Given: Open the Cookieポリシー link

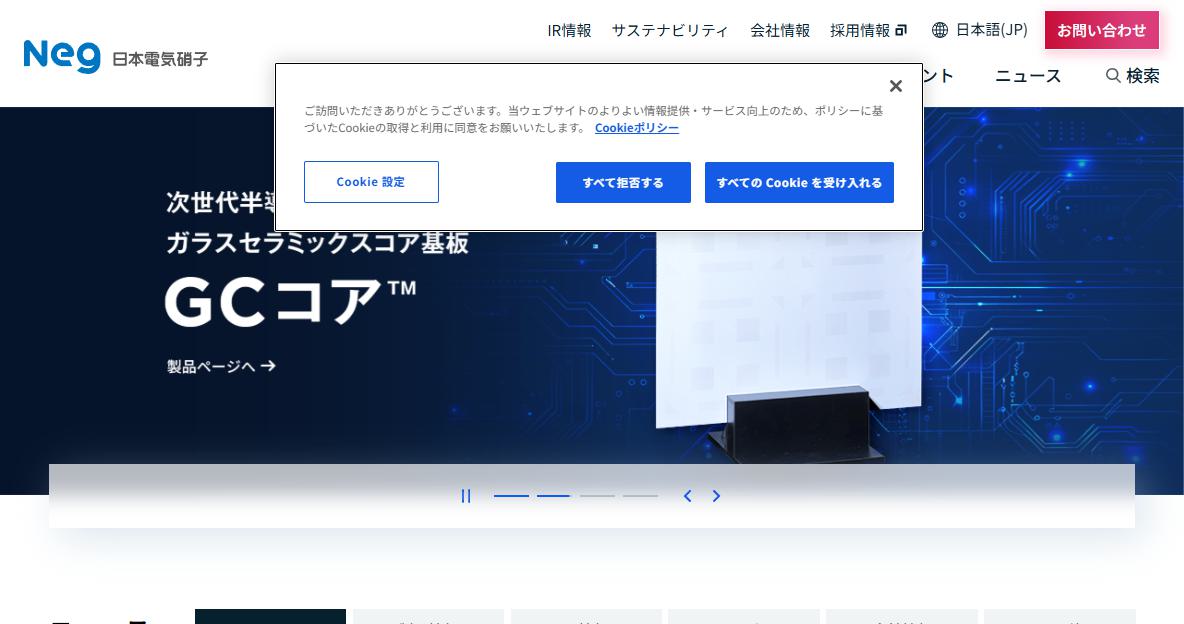Looking at the screenshot, I should tap(637, 128).
